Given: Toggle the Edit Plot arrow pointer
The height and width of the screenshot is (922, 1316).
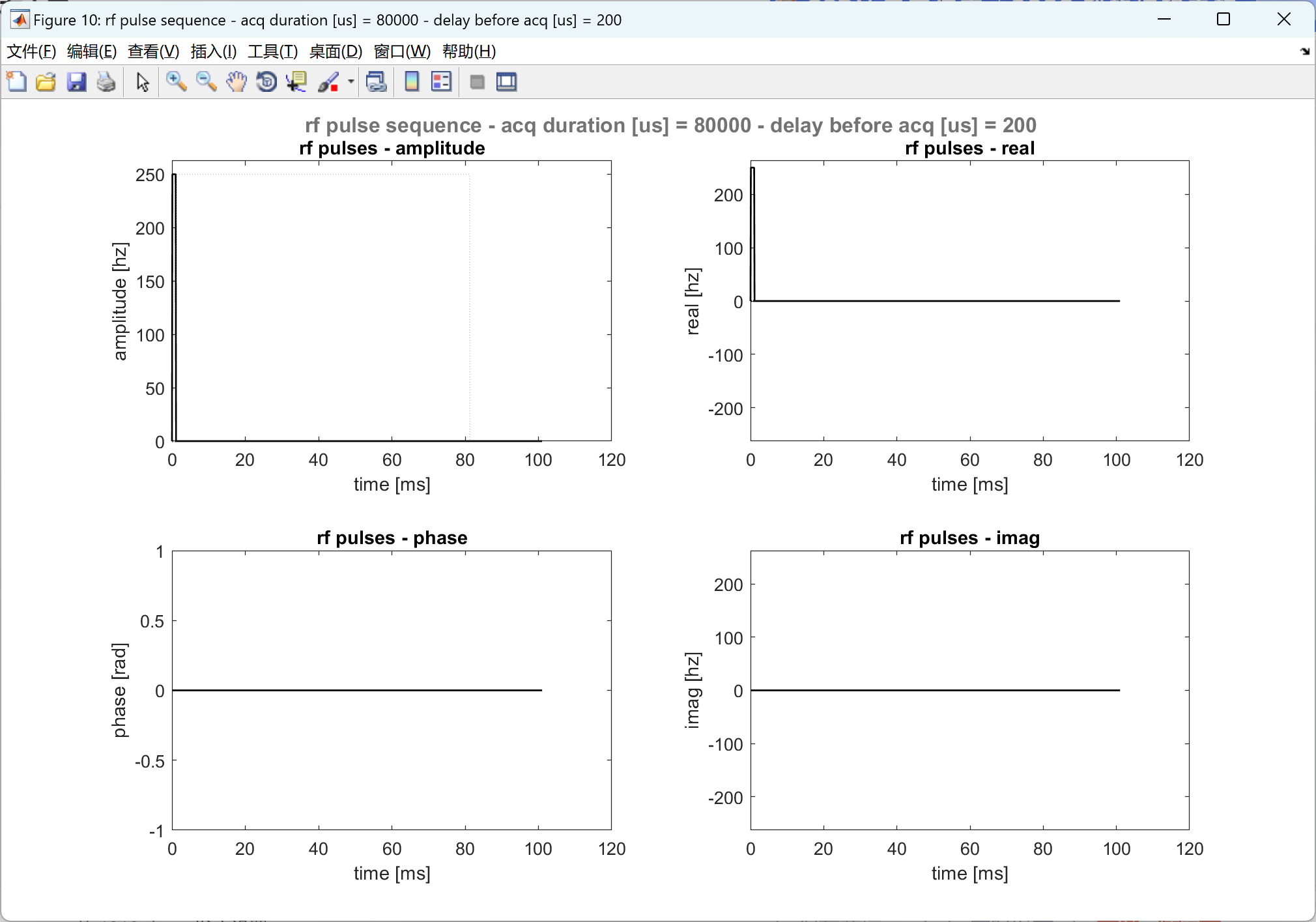Looking at the screenshot, I should (143, 82).
